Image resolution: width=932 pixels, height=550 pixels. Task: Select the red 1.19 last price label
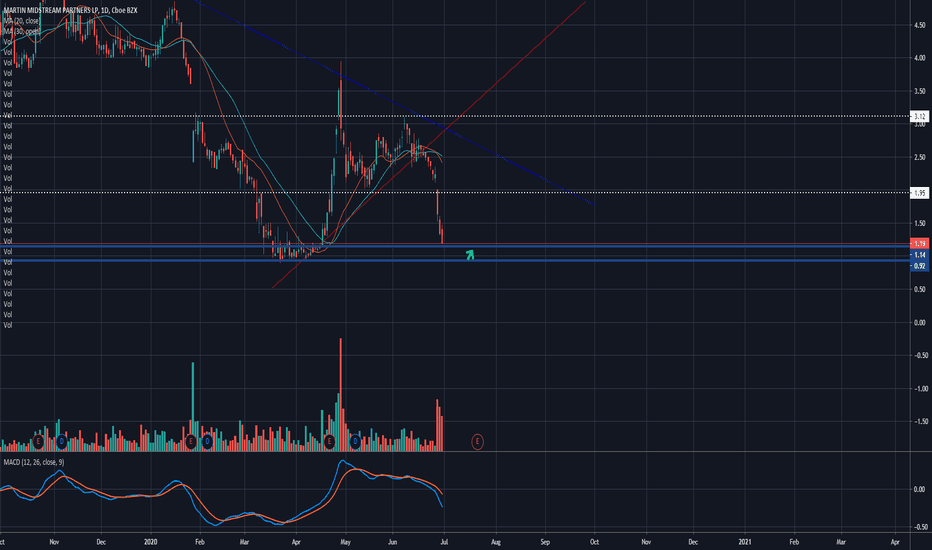tap(920, 244)
